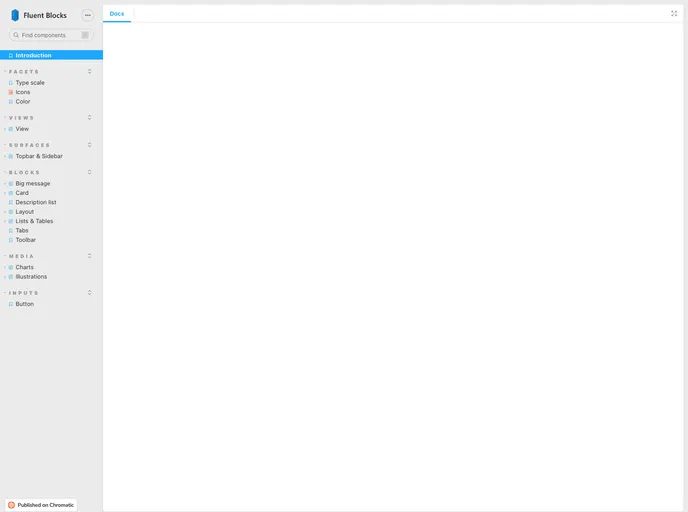This screenshot has height=512, width=688.
Task: Collapse the INPUTS section heading
Action: click(24, 293)
